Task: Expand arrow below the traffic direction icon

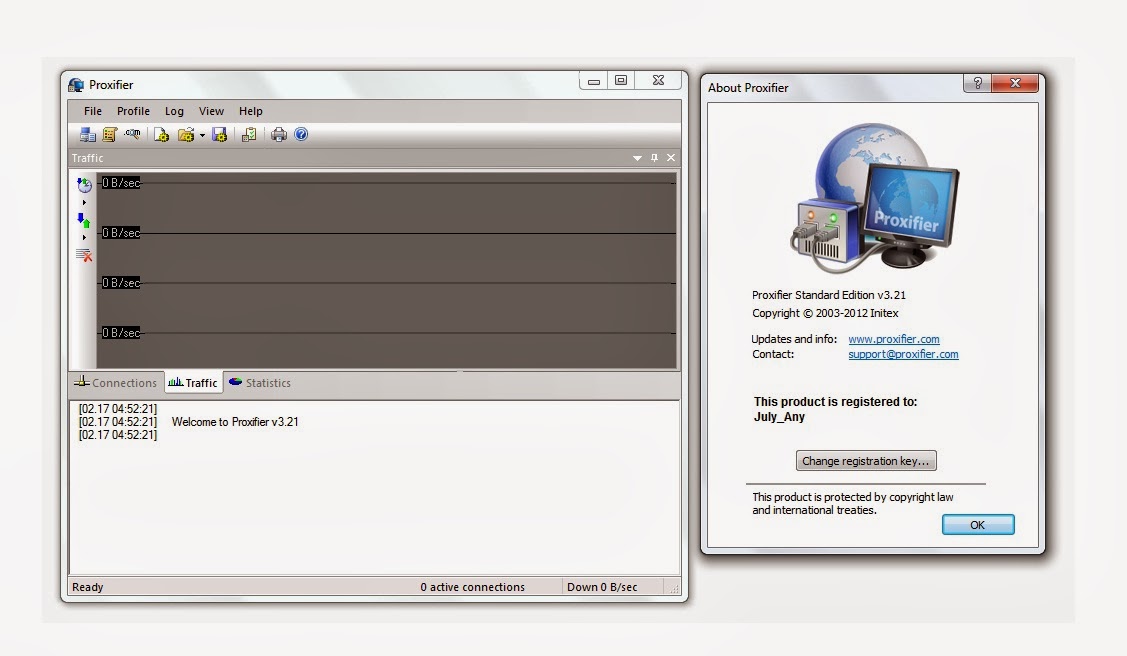Action: click(x=84, y=238)
